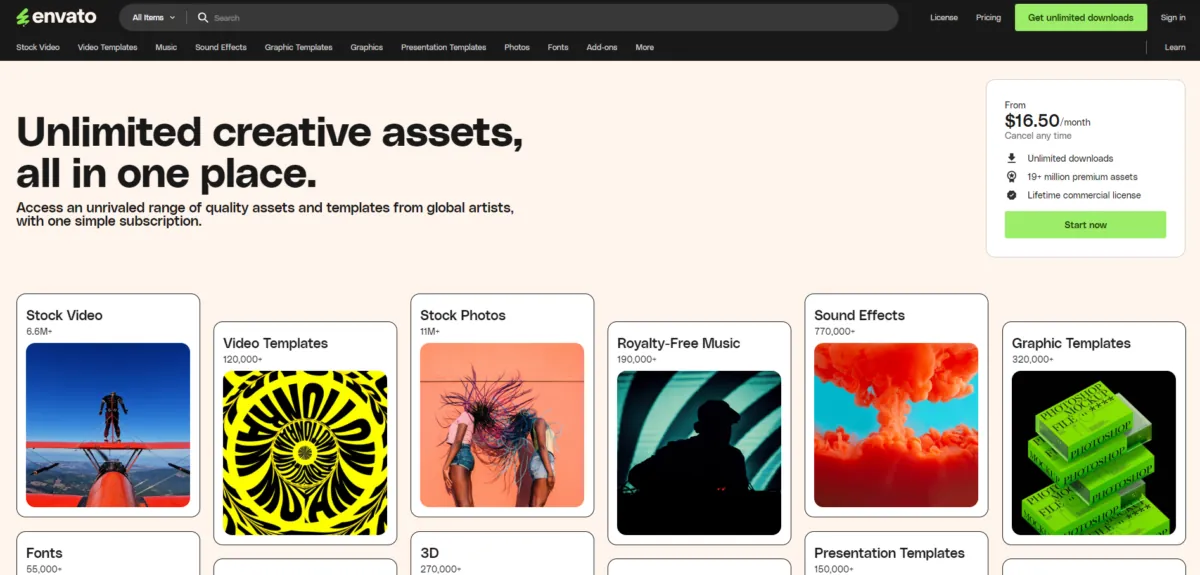Click the Stock Video card title
This screenshot has width=1200, height=575.
click(64, 315)
